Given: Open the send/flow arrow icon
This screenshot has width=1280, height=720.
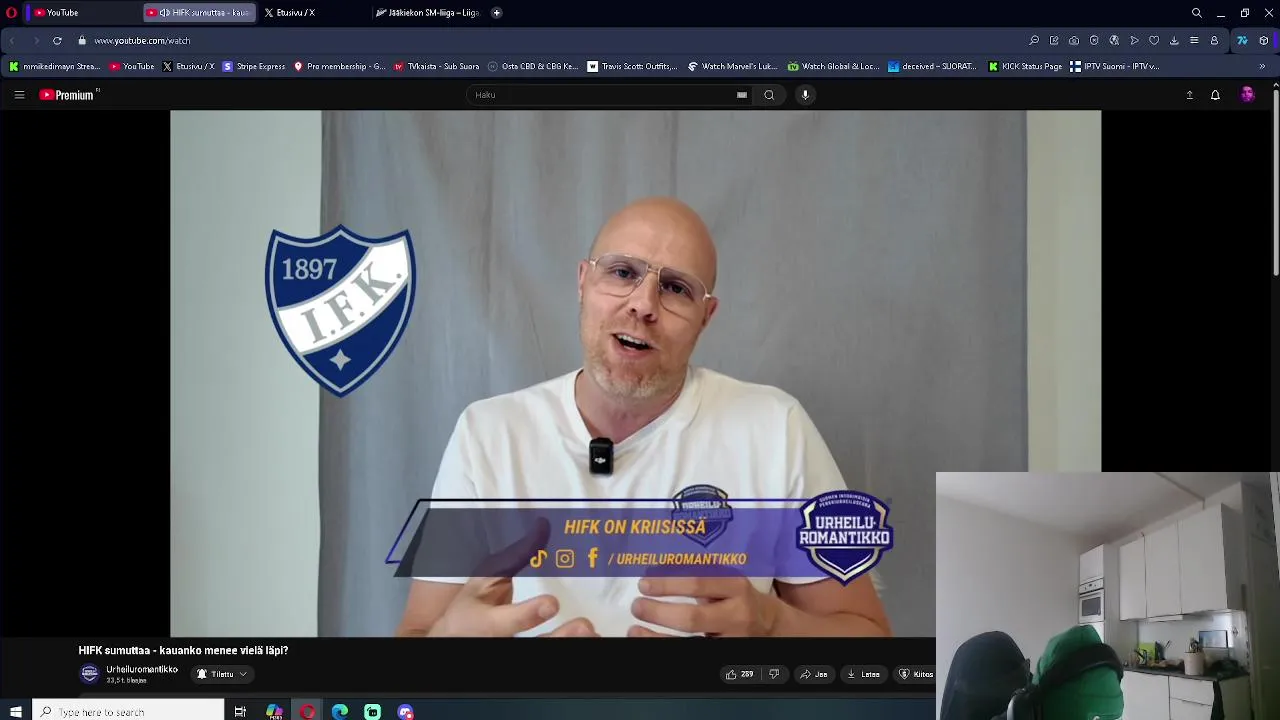Looking at the screenshot, I should [1134, 41].
